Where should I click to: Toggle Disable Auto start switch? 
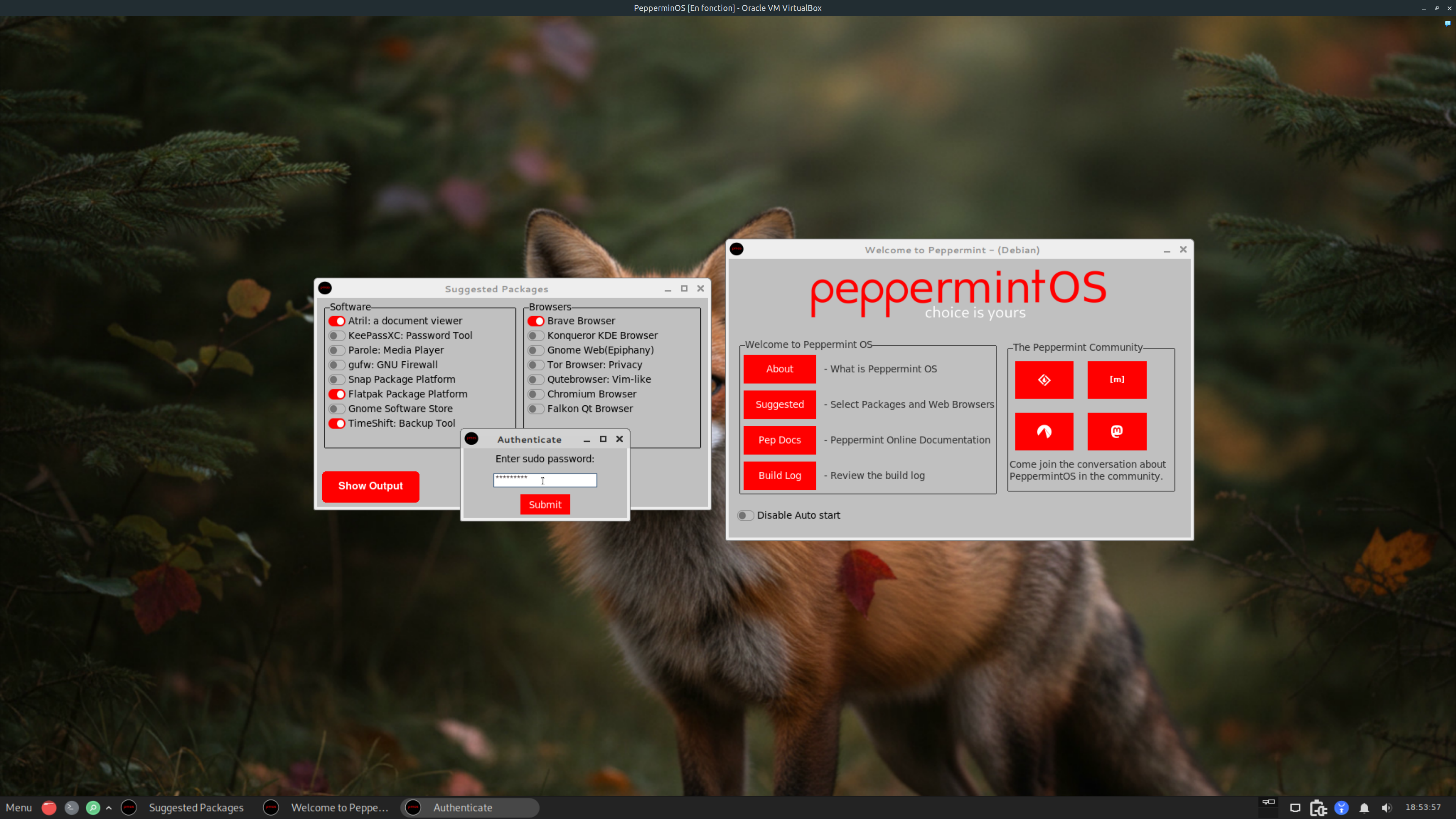pos(745,516)
